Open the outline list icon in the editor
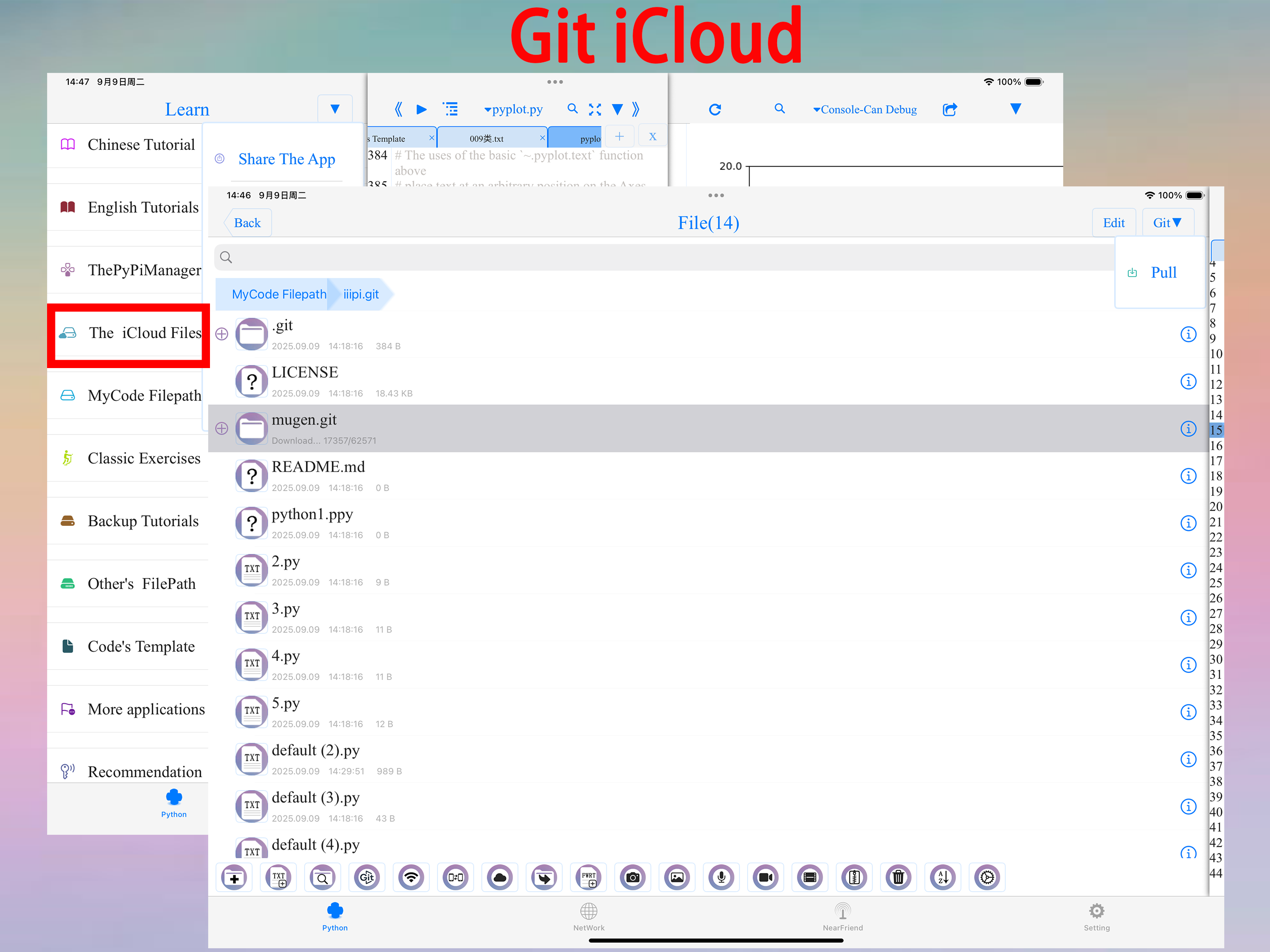Image resolution: width=1270 pixels, height=952 pixels. coord(451,109)
